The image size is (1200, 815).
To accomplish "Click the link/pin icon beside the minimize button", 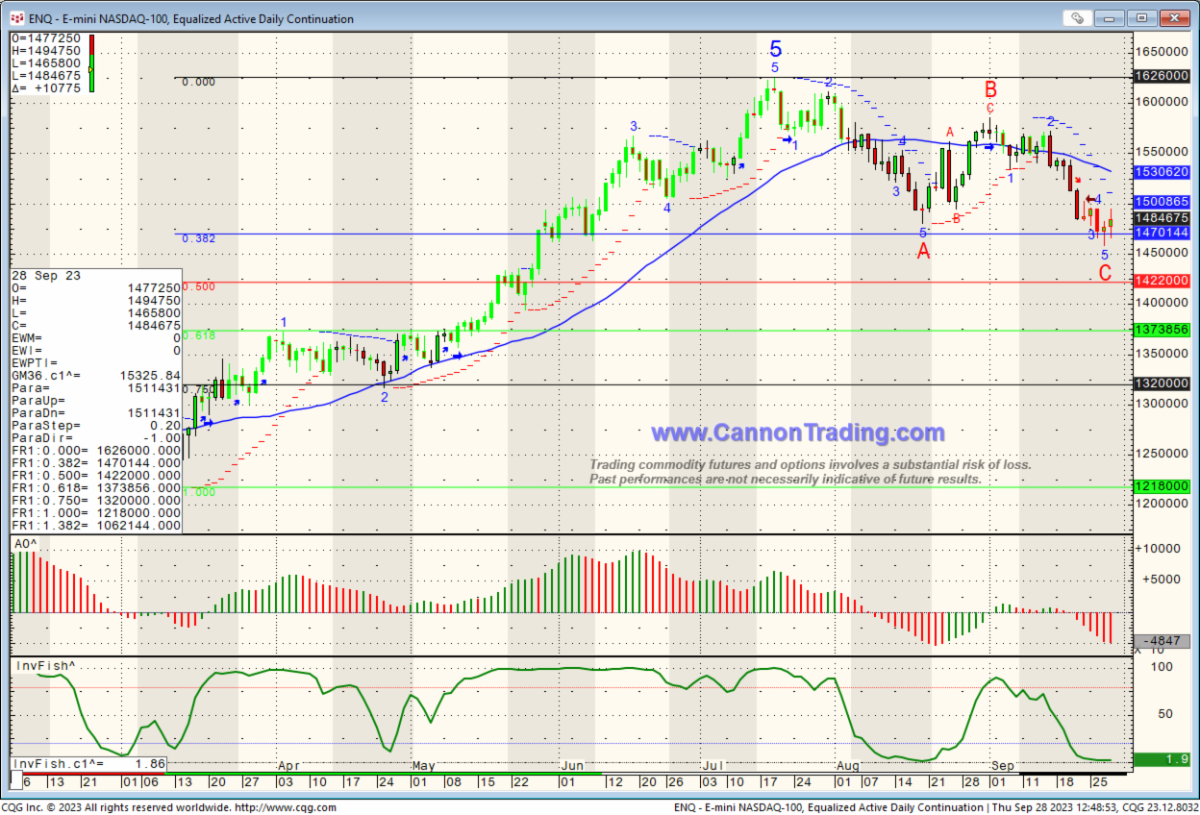I will click(1077, 18).
